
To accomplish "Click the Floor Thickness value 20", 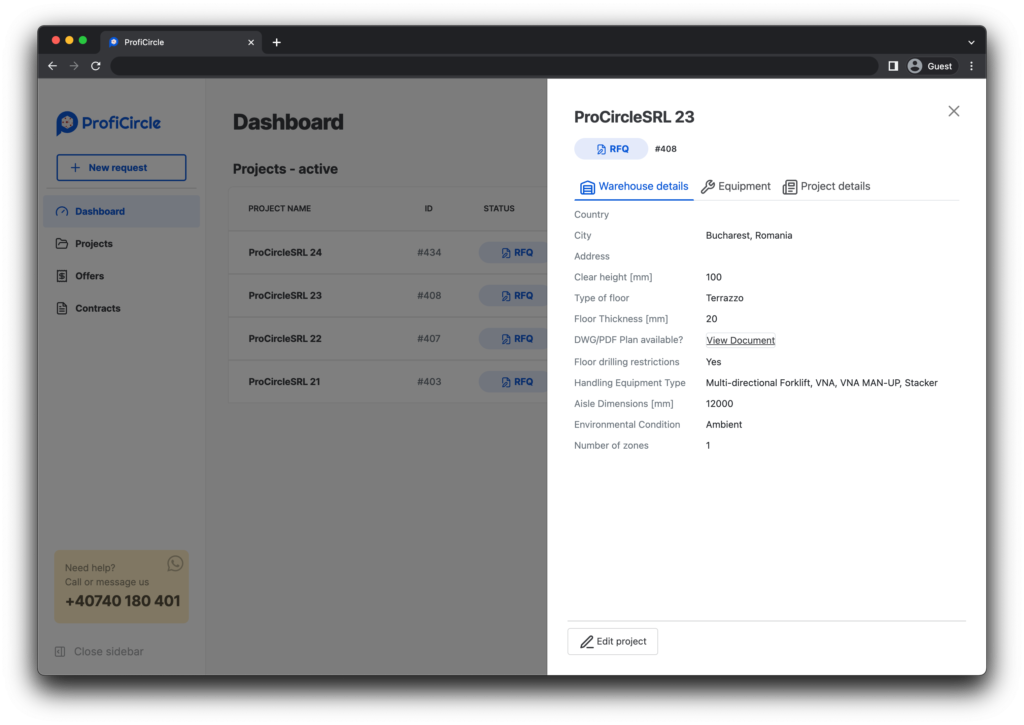I will pyautogui.click(x=711, y=319).
